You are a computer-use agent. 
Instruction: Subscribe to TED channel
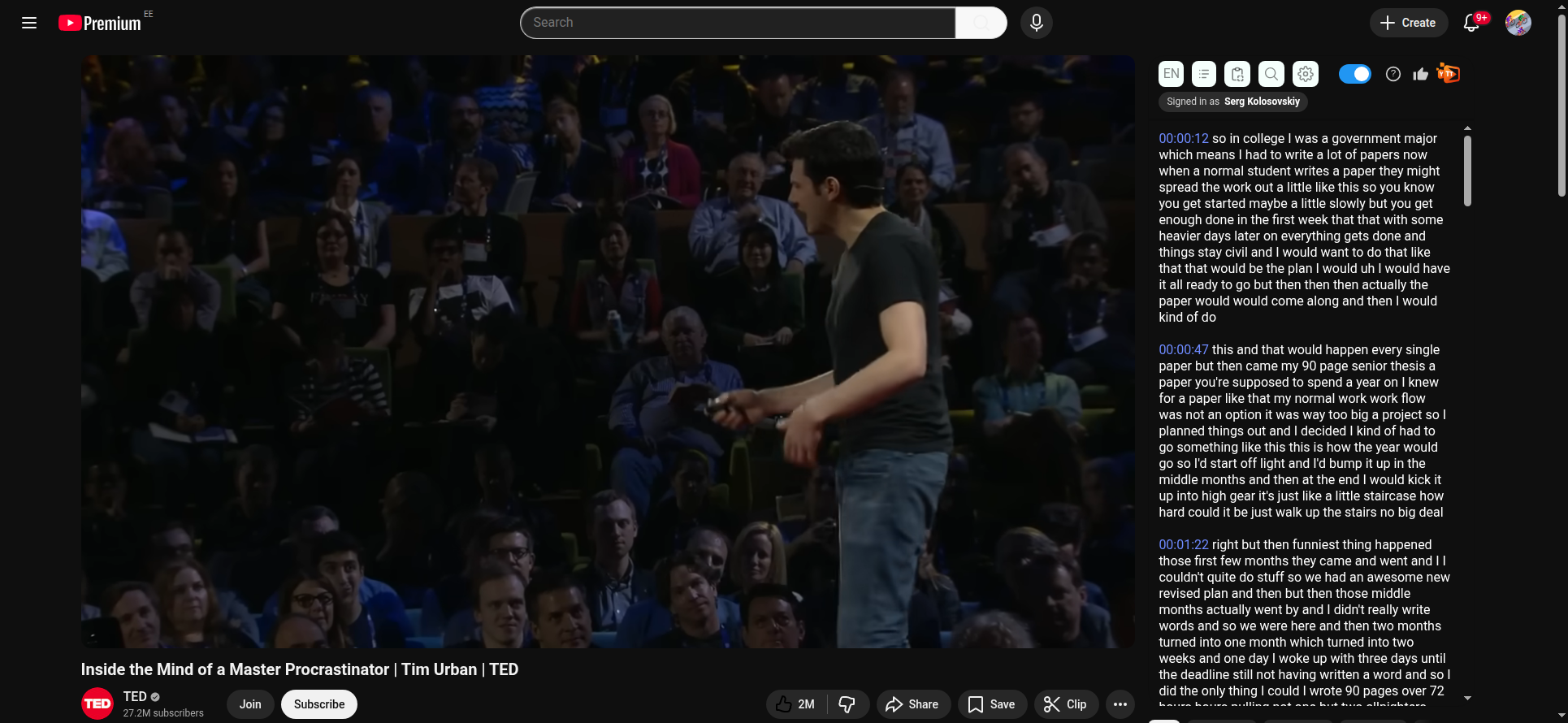click(x=319, y=704)
